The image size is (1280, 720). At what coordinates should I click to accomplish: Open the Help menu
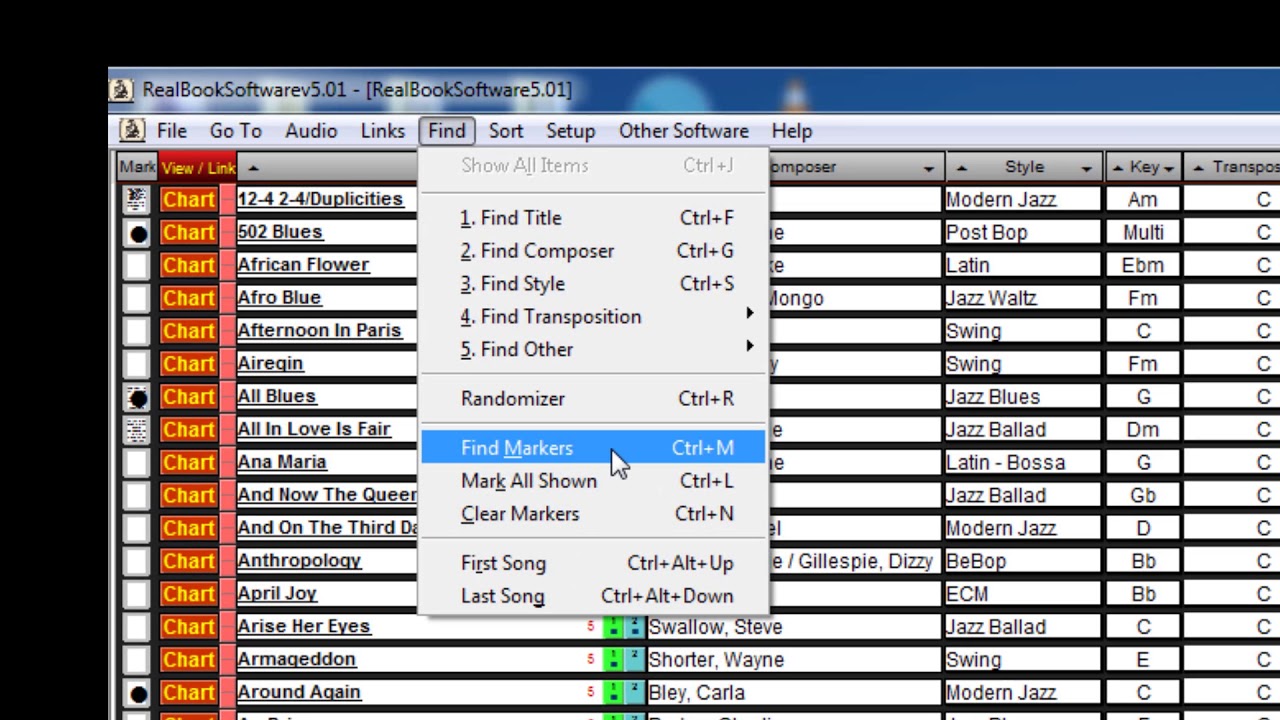point(792,131)
